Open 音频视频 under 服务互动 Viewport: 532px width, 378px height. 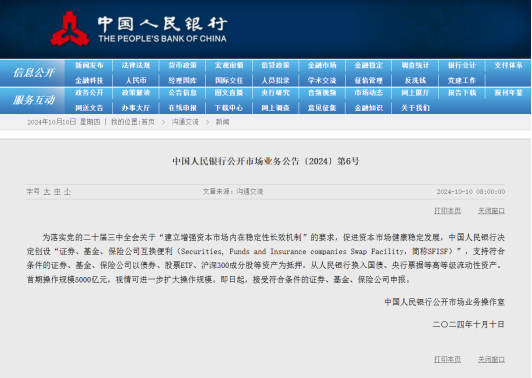tap(322, 93)
